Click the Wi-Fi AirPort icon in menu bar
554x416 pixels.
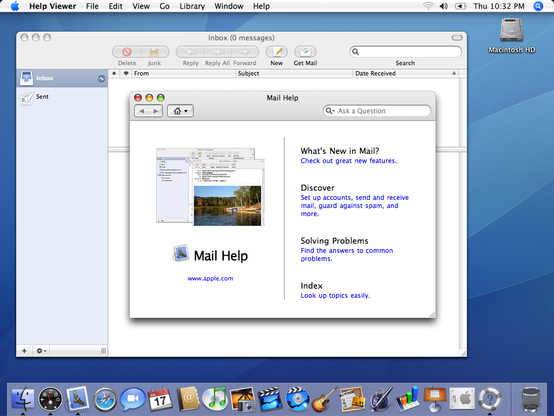pos(428,6)
